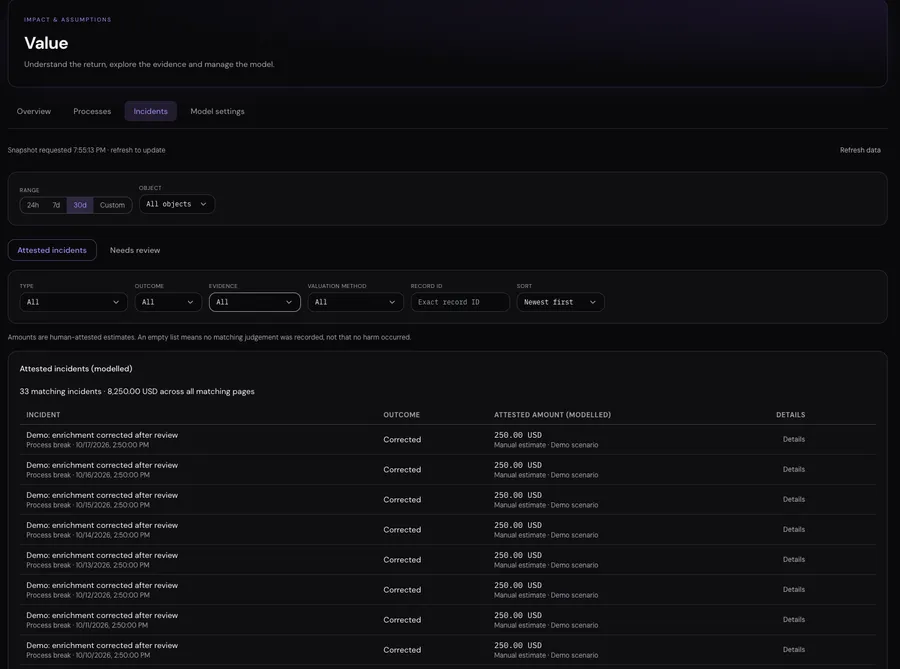Viewport: 900px width, 669px height.
Task: Click the ATTESTED AMOUNT (MODELLED) column header
Action: (552, 415)
